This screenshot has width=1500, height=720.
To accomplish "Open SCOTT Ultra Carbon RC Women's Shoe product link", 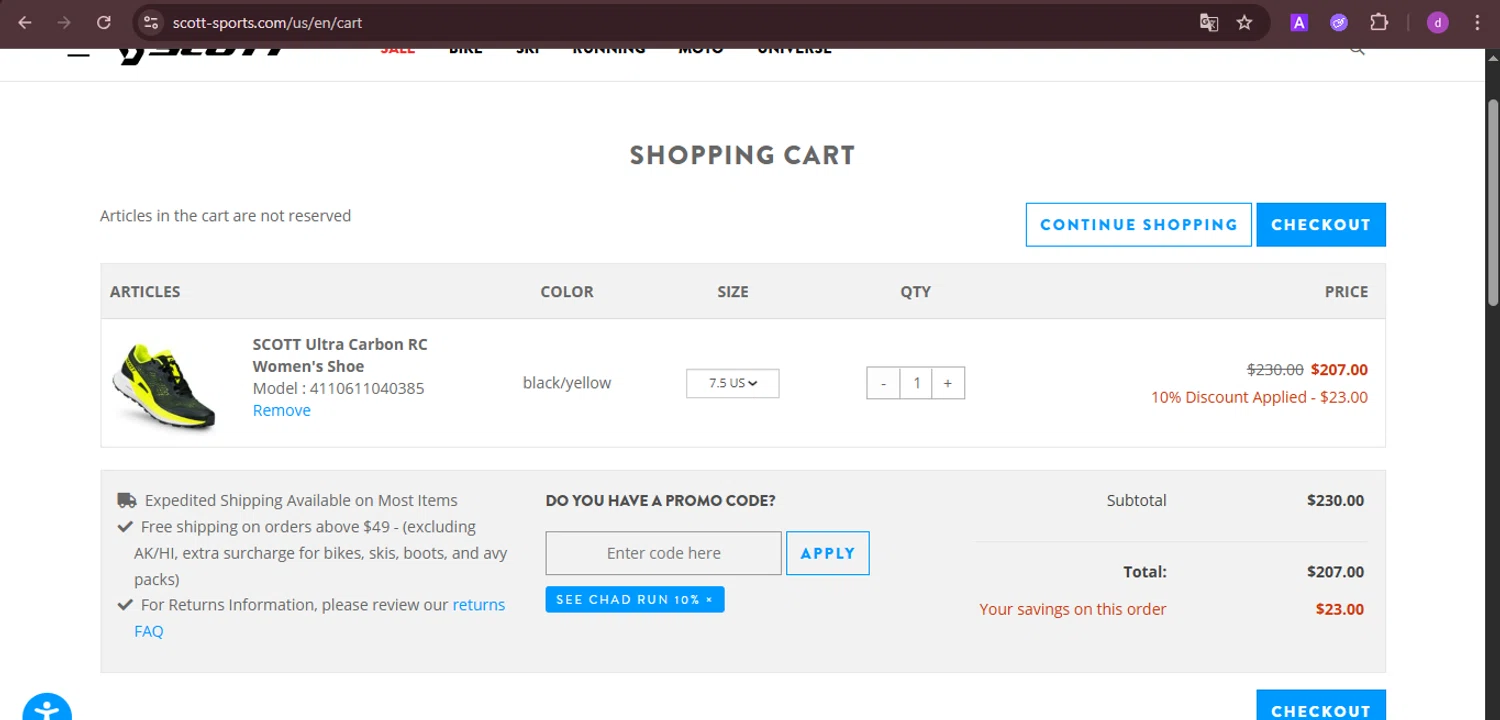I will [340, 355].
